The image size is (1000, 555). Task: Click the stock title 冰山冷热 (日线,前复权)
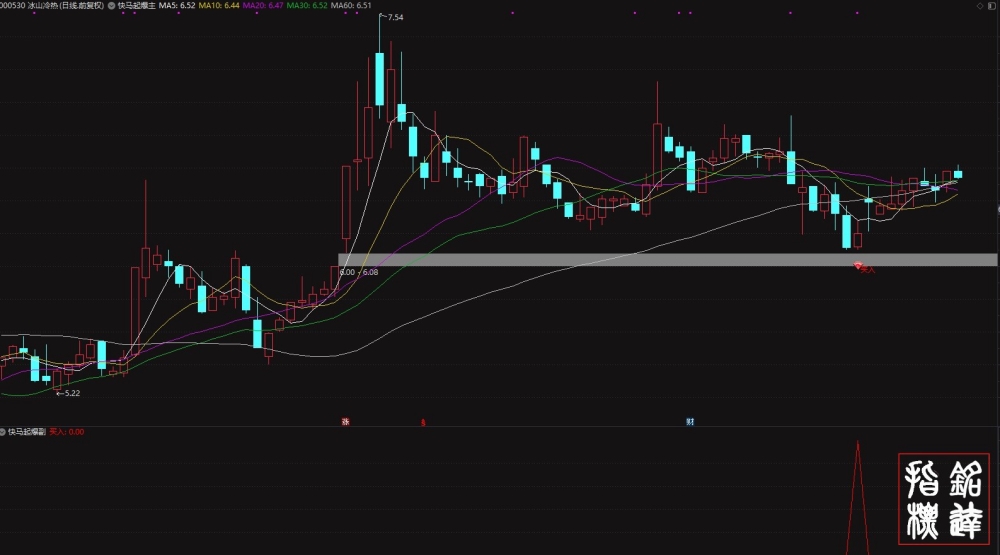click(x=65, y=5)
